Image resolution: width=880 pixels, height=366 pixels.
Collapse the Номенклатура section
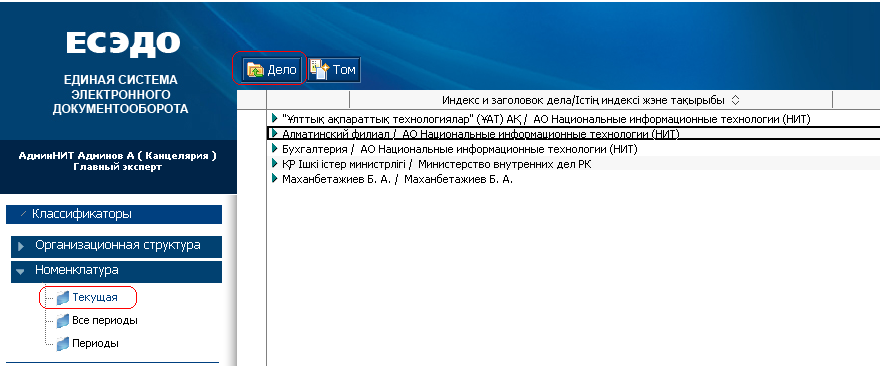pyautogui.click(x=117, y=271)
